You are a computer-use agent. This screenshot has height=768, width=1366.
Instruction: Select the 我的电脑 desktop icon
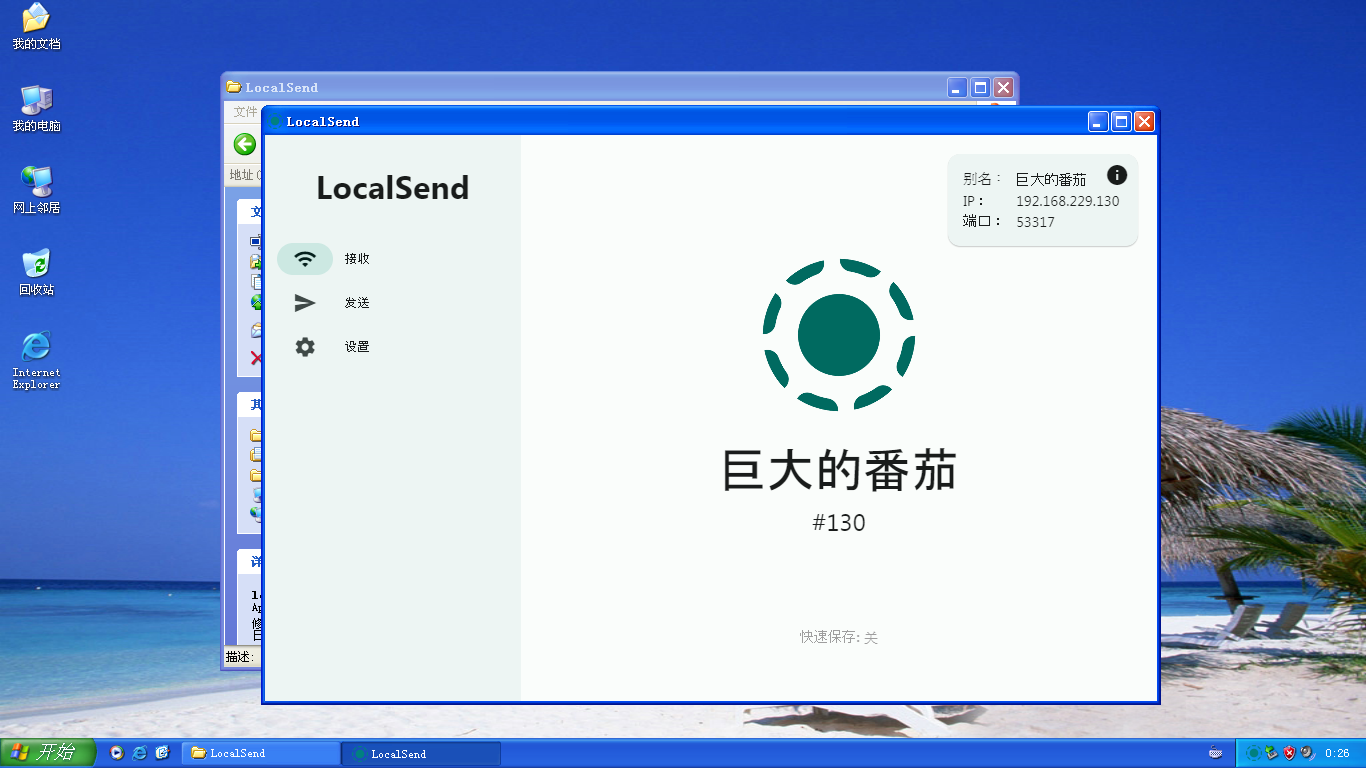coord(36,108)
